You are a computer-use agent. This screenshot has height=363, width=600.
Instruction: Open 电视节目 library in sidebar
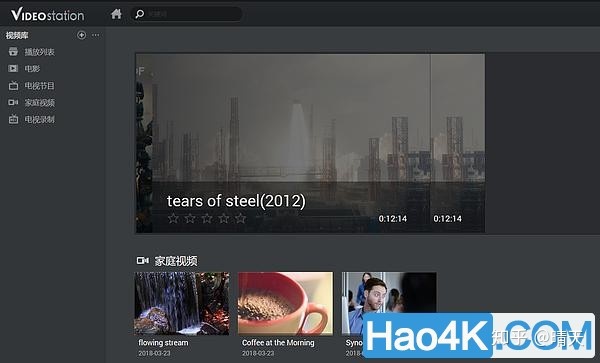tap(40, 86)
